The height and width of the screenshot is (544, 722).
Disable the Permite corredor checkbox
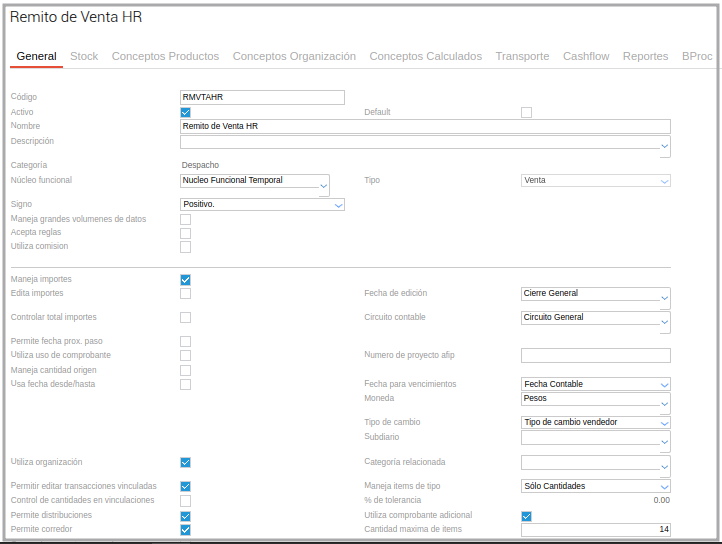coord(185,530)
